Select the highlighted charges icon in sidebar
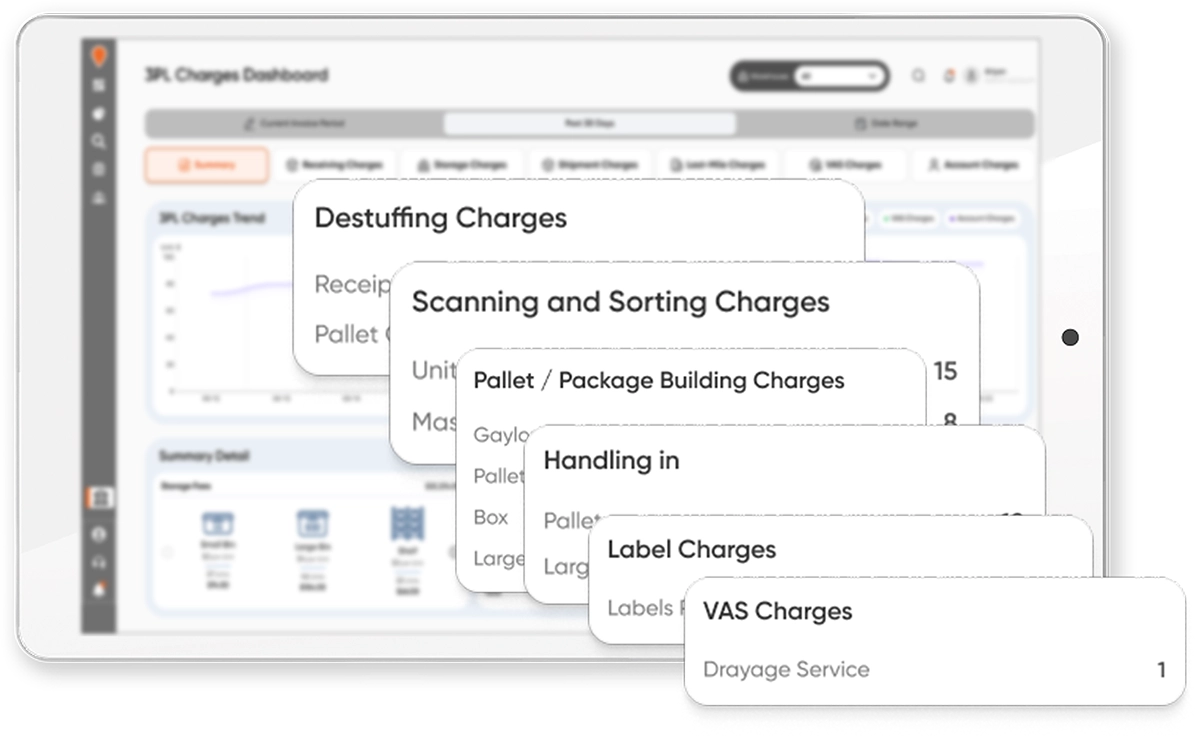Screen dimensions: 1195x736 point(99,498)
